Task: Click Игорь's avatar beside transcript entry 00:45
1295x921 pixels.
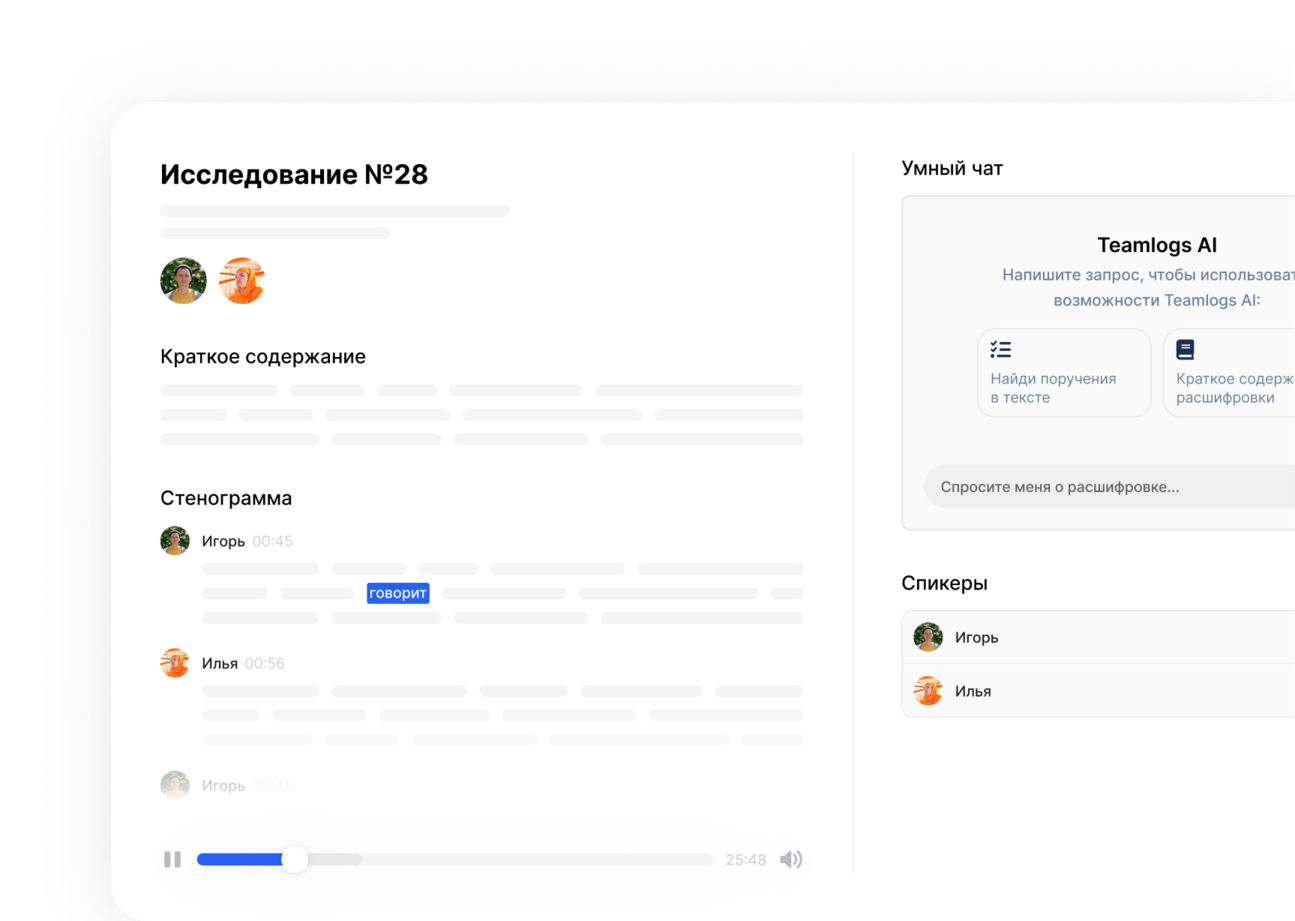Action: [175, 541]
